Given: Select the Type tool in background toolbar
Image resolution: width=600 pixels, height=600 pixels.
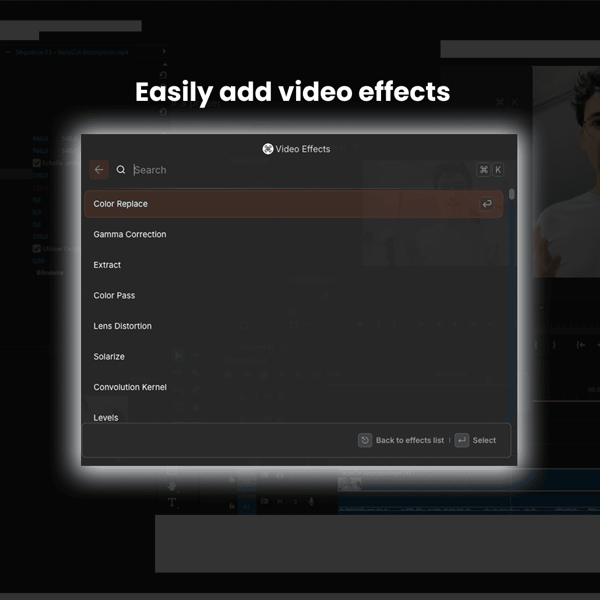Looking at the screenshot, I should point(172,502).
